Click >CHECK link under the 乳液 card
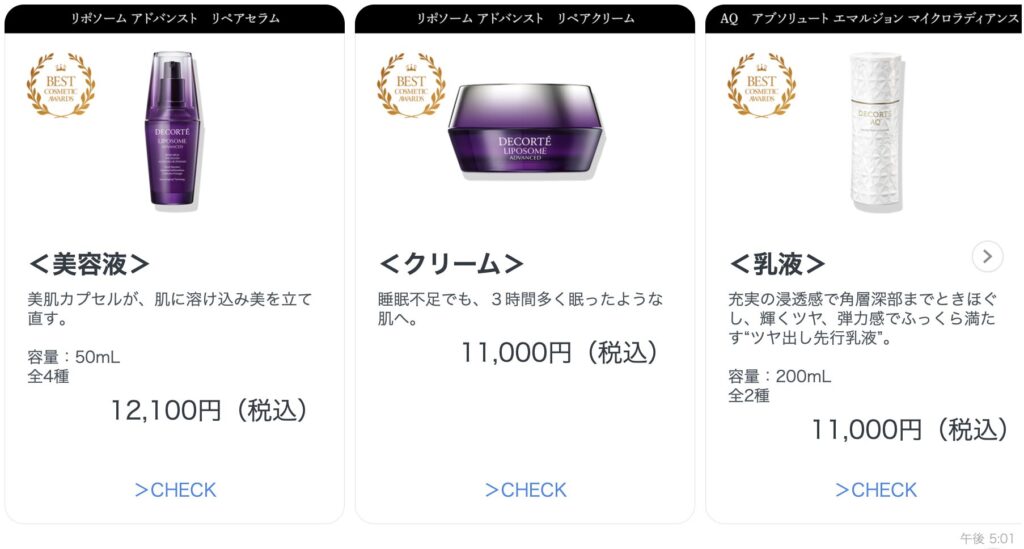Image resolution: width=1024 pixels, height=549 pixels. [x=875, y=490]
